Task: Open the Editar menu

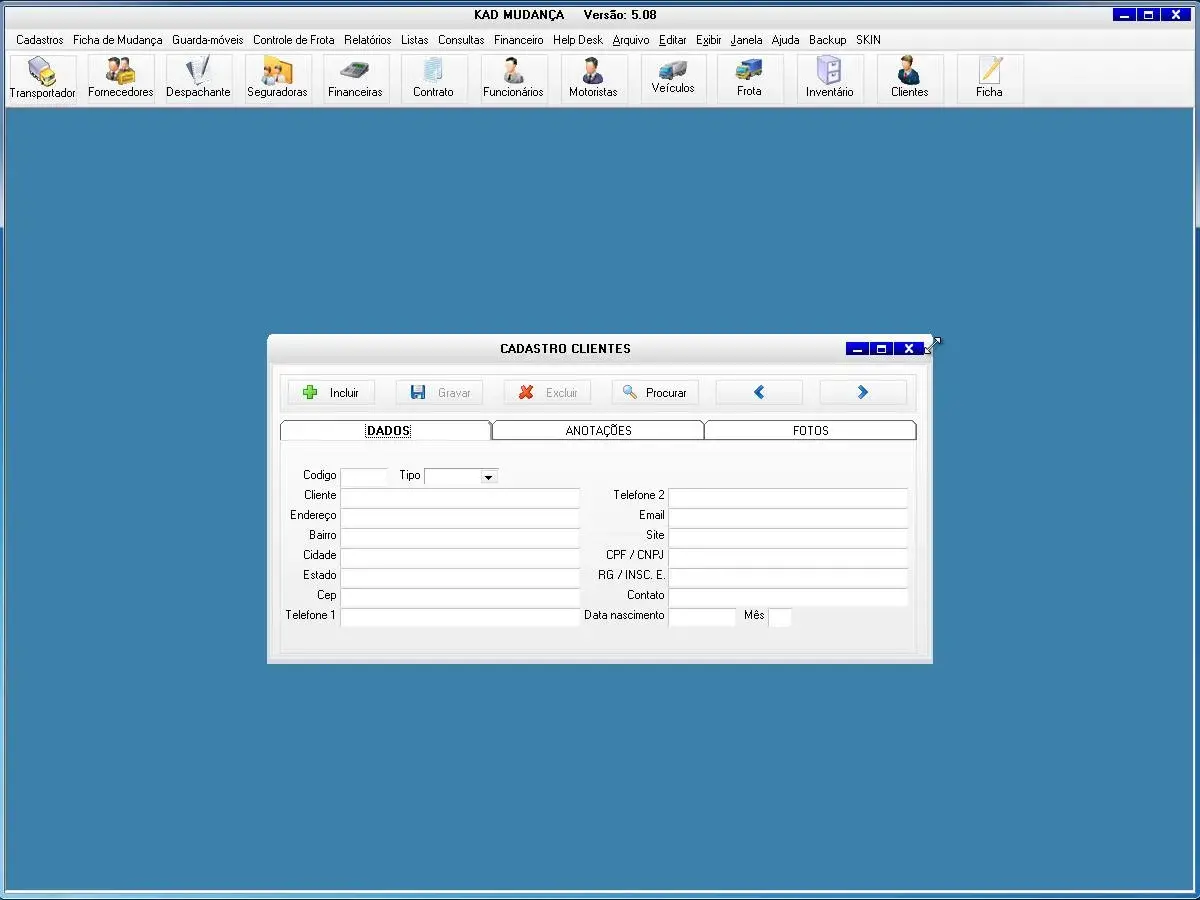Action: (x=673, y=40)
